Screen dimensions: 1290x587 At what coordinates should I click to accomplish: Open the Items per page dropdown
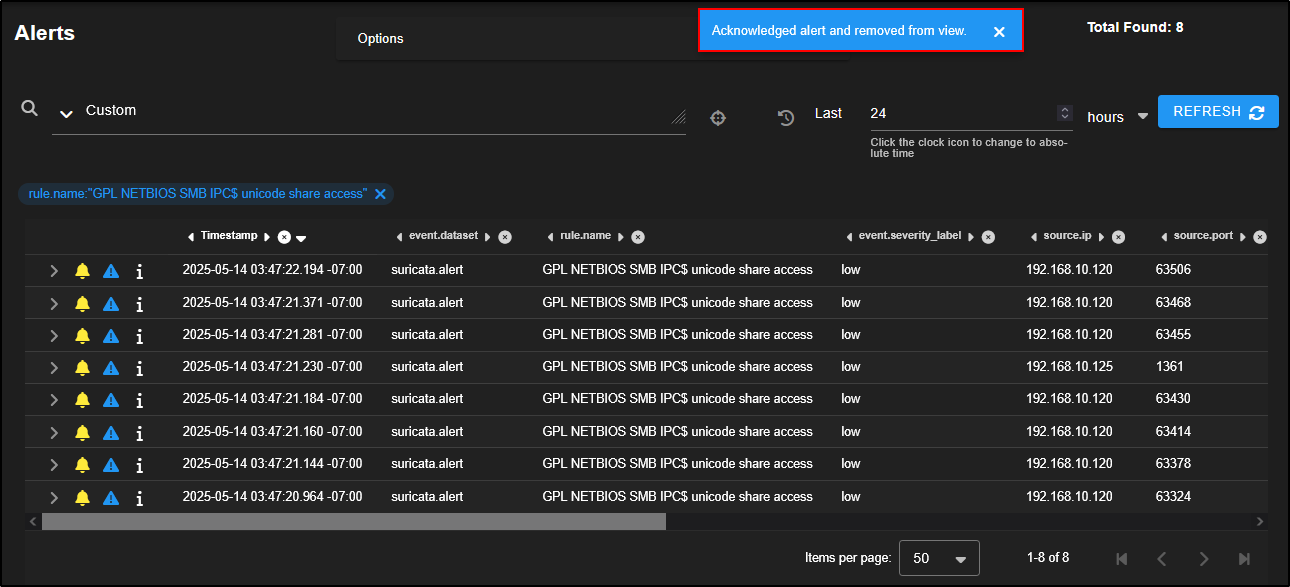click(x=939, y=558)
